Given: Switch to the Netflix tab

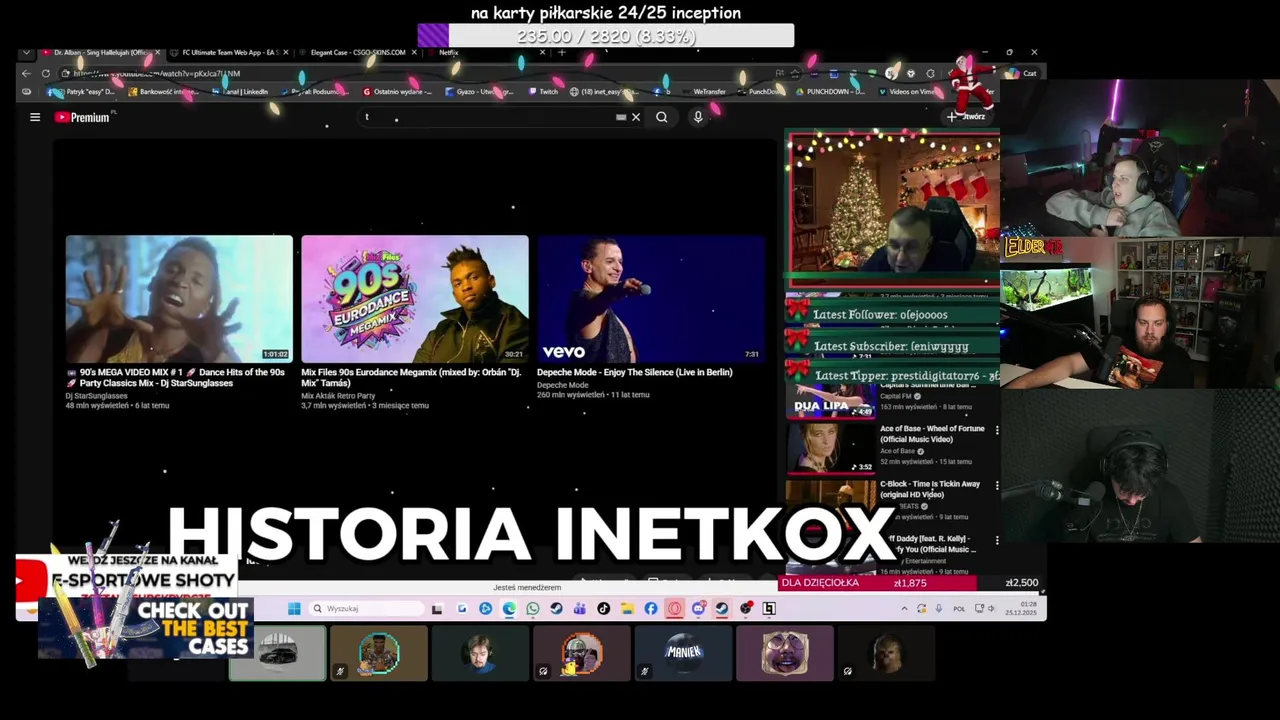Looking at the screenshot, I should 449,52.
